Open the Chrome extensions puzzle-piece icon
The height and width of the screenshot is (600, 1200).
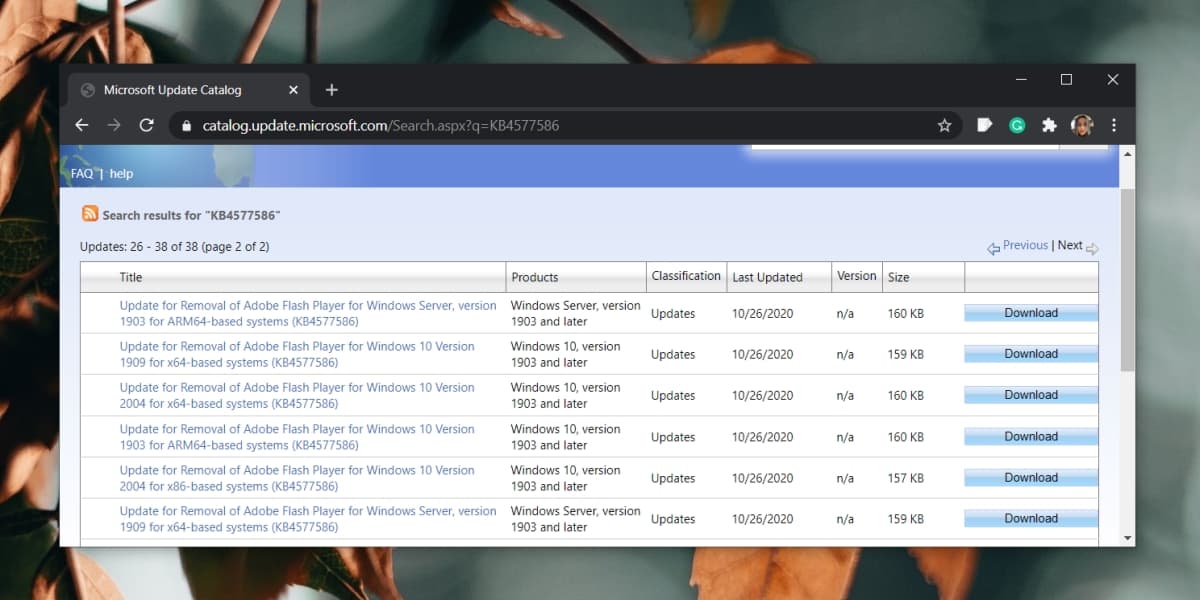tap(1049, 125)
